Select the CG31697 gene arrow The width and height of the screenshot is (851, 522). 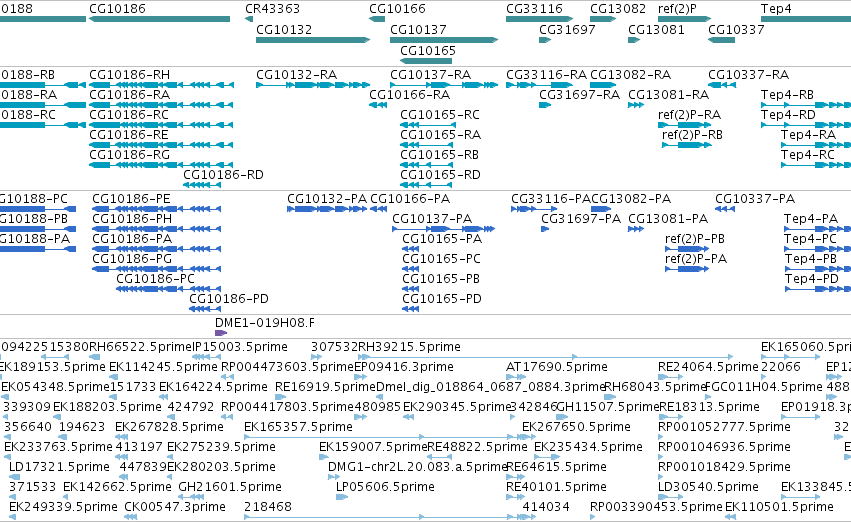(545, 40)
